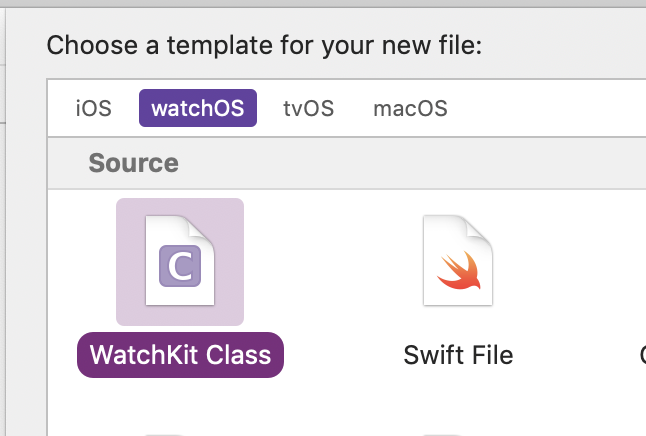Click the gray window strip above the dialog
This screenshot has width=646, height=436.
(x=320, y=3)
